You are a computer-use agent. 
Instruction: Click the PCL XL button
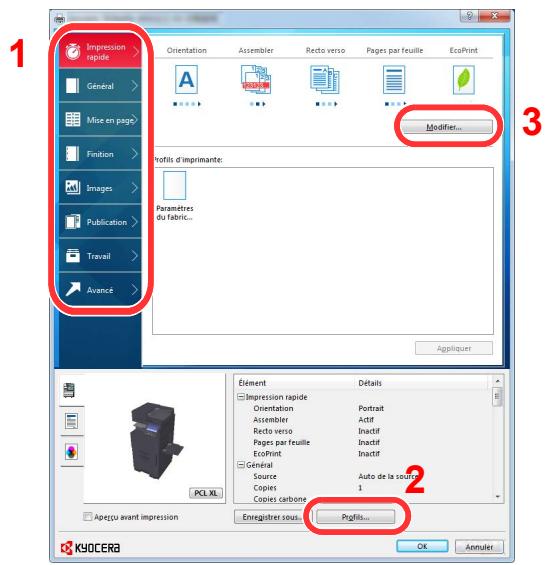point(206,493)
